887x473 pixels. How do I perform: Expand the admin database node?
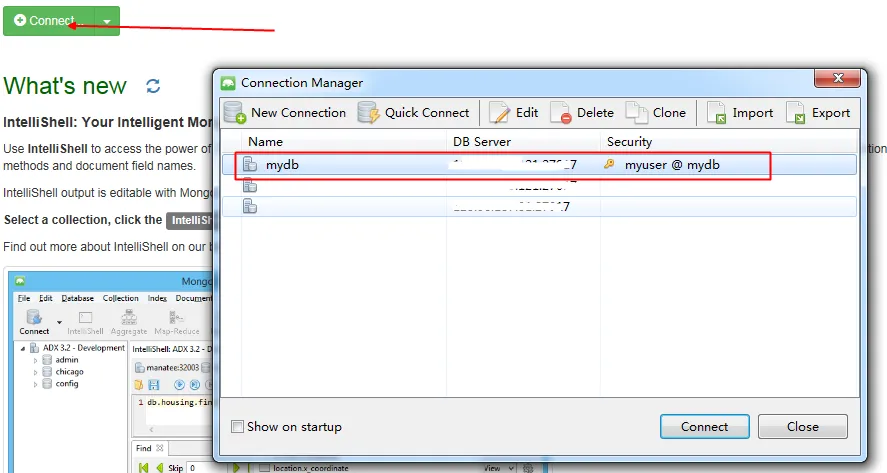coord(35,360)
